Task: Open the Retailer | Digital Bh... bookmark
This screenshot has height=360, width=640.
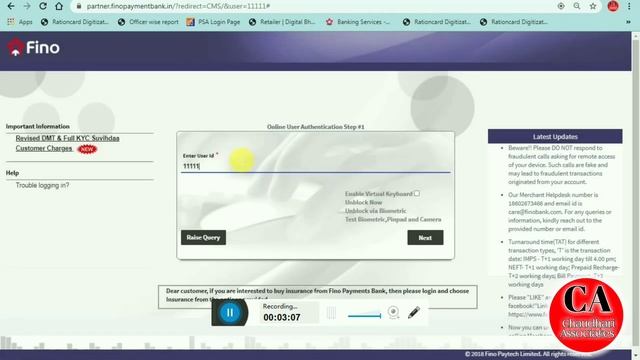Action: (282, 22)
